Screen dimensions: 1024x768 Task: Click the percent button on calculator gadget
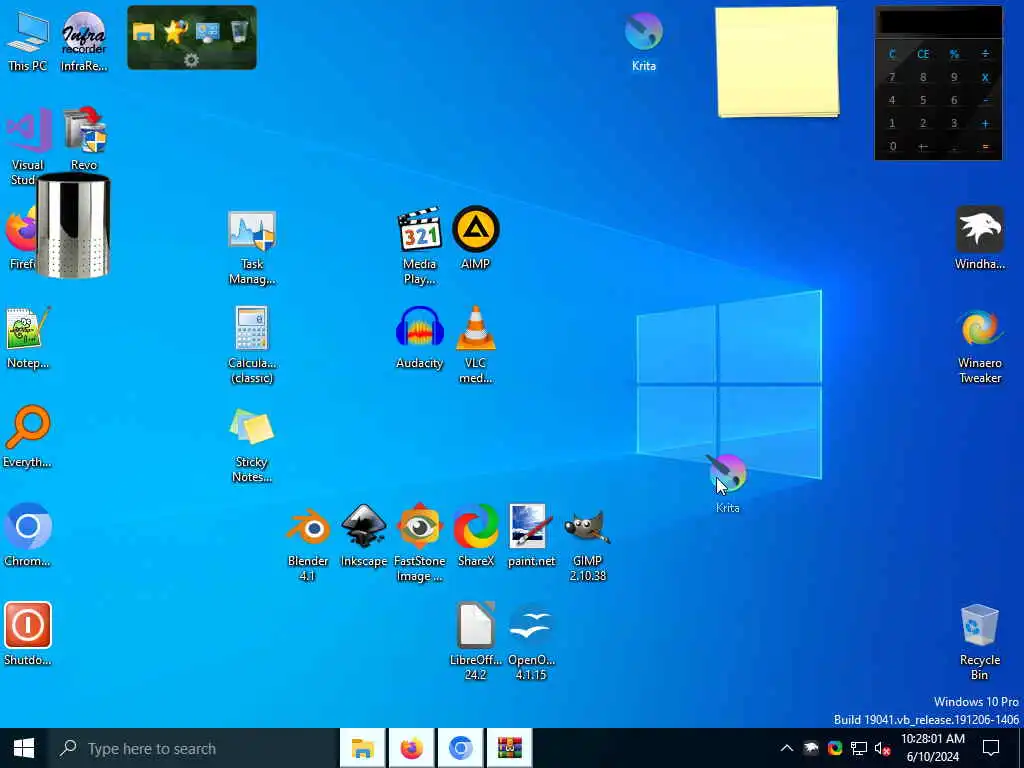click(954, 54)
